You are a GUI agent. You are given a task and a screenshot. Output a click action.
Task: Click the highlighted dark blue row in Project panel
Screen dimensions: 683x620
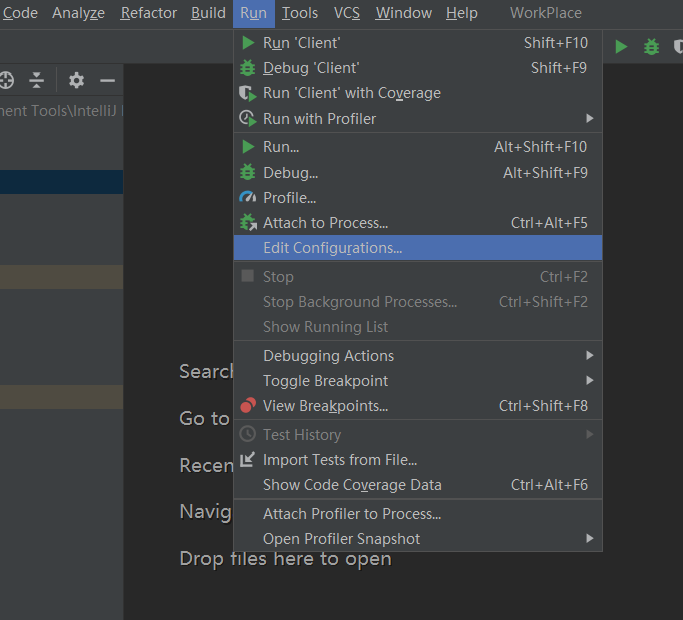(x=61, y=182)
